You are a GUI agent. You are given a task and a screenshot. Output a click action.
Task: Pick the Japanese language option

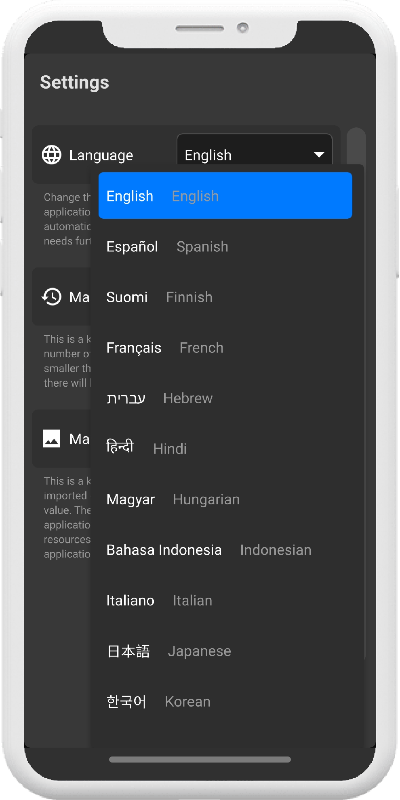click(x=225, y=651)
